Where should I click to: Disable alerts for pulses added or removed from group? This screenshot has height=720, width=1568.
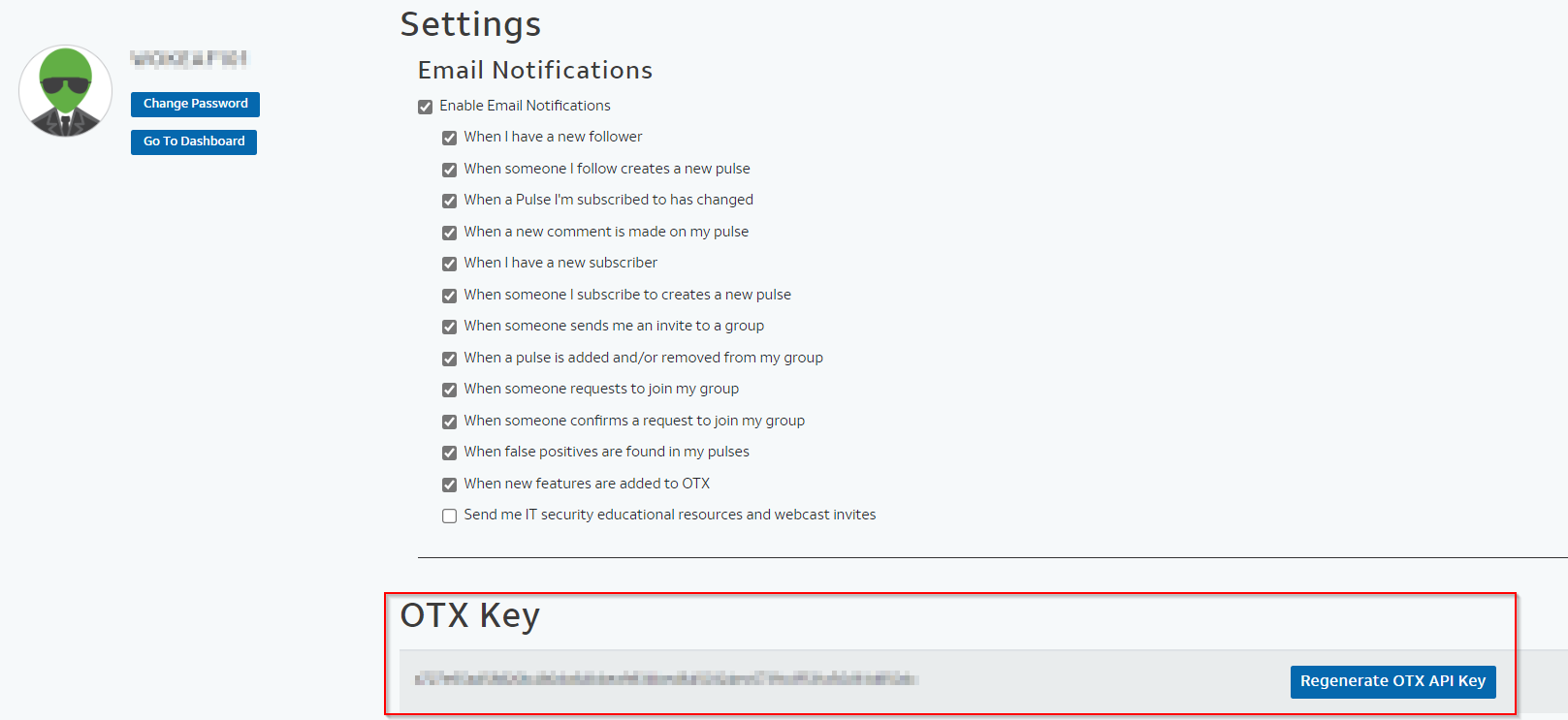pos(449,359)
